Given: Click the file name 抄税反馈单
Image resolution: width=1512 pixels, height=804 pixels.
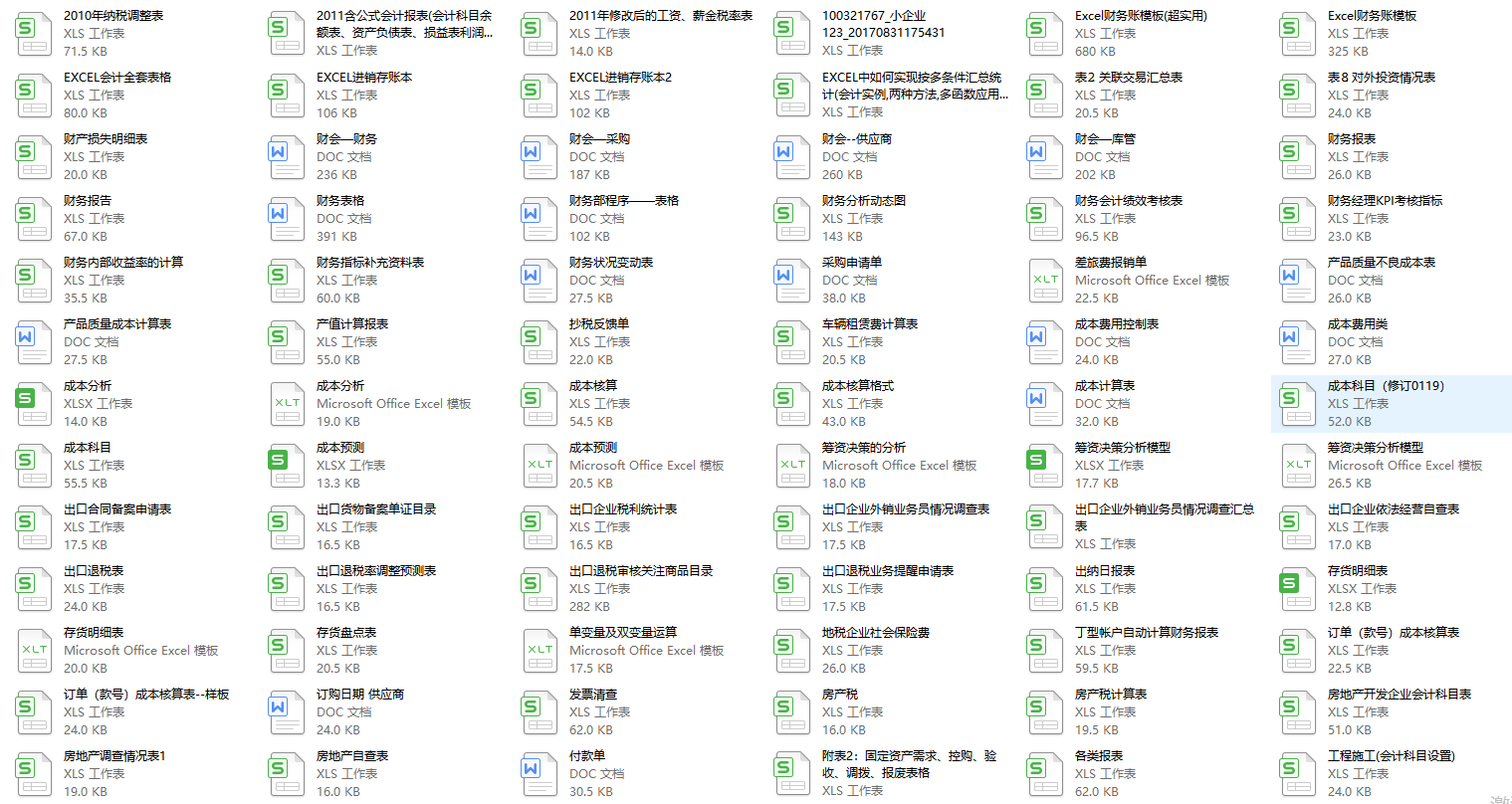Looking at the screenshot, I should coord(599,324).
